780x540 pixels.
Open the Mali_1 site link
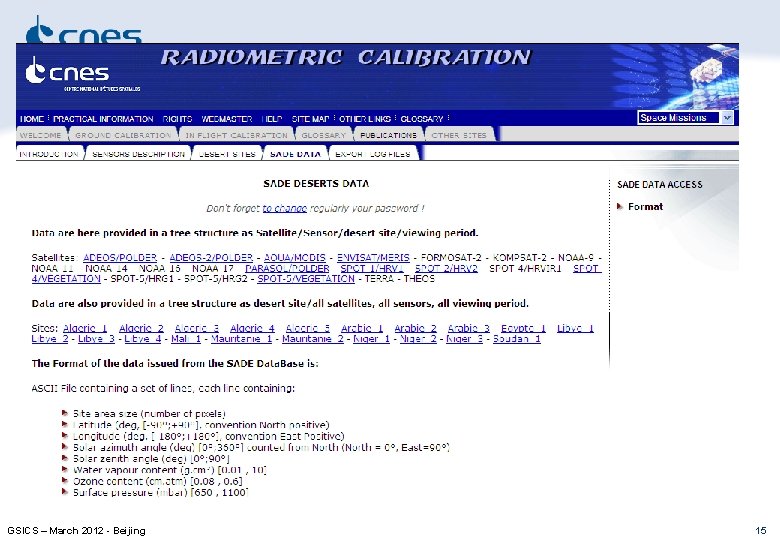(186, 339)
